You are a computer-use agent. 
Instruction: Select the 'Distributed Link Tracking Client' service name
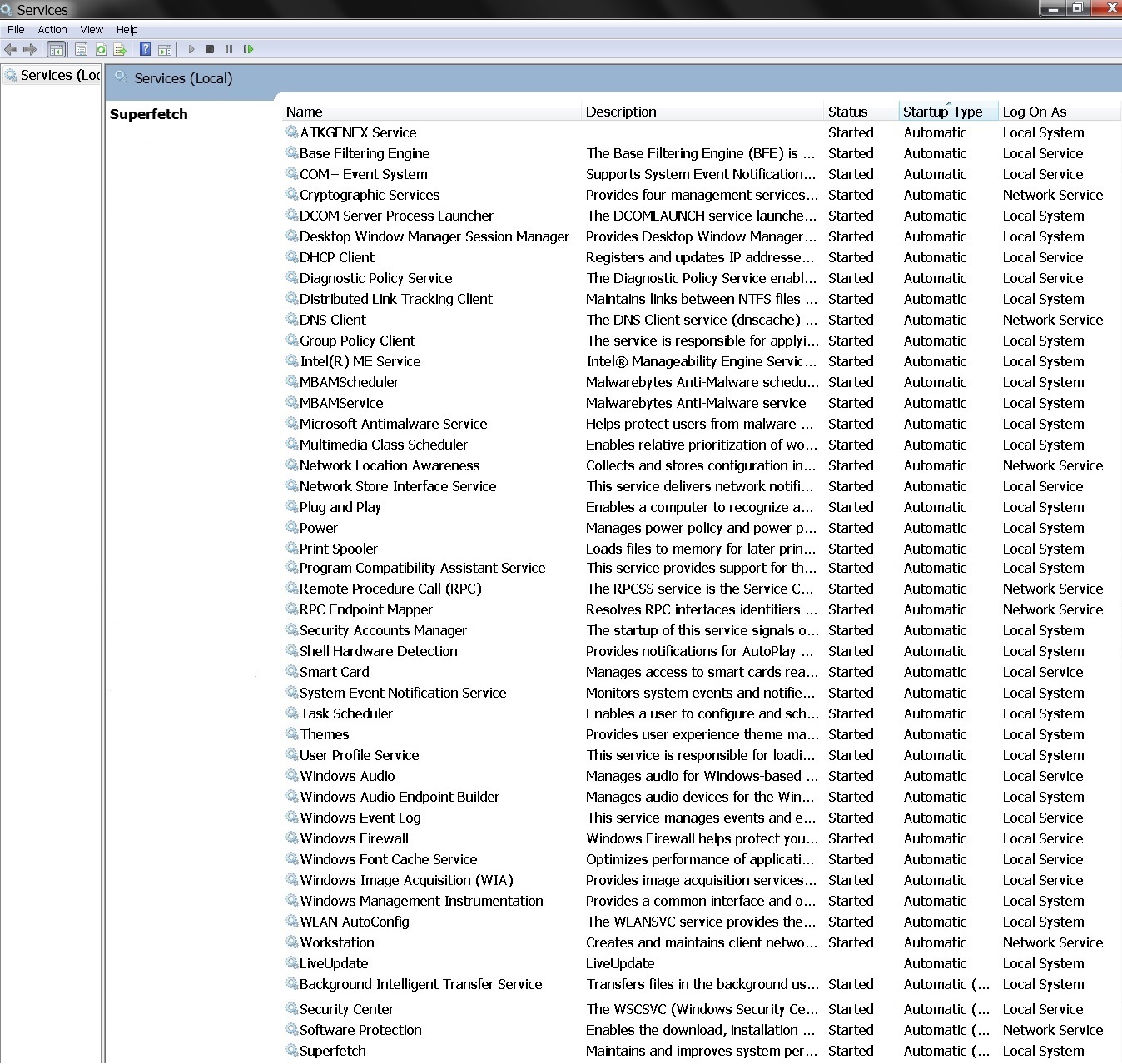coord(396,299)
